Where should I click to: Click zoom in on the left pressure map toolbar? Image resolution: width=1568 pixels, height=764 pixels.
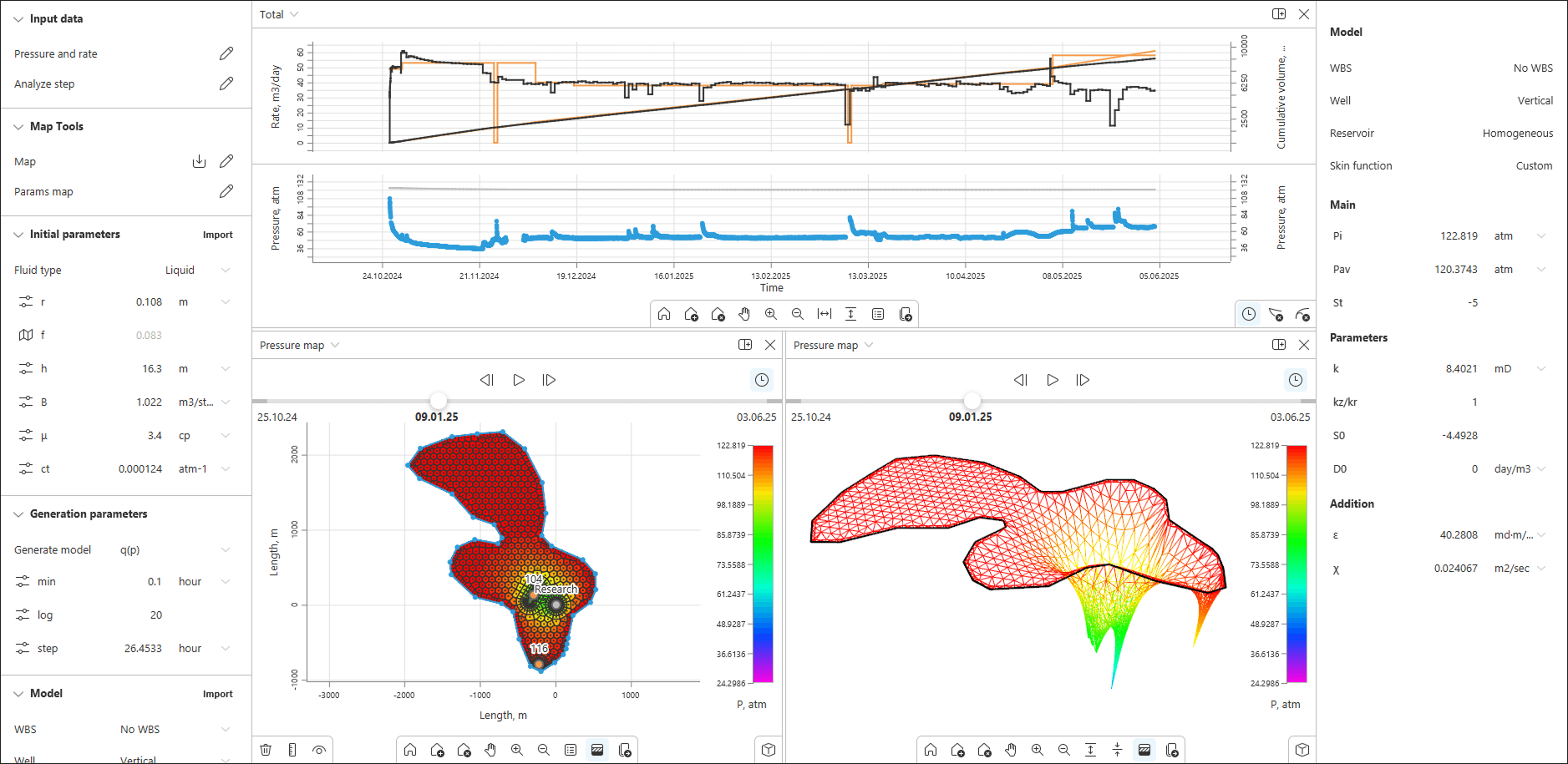click(x=517, y=750)
